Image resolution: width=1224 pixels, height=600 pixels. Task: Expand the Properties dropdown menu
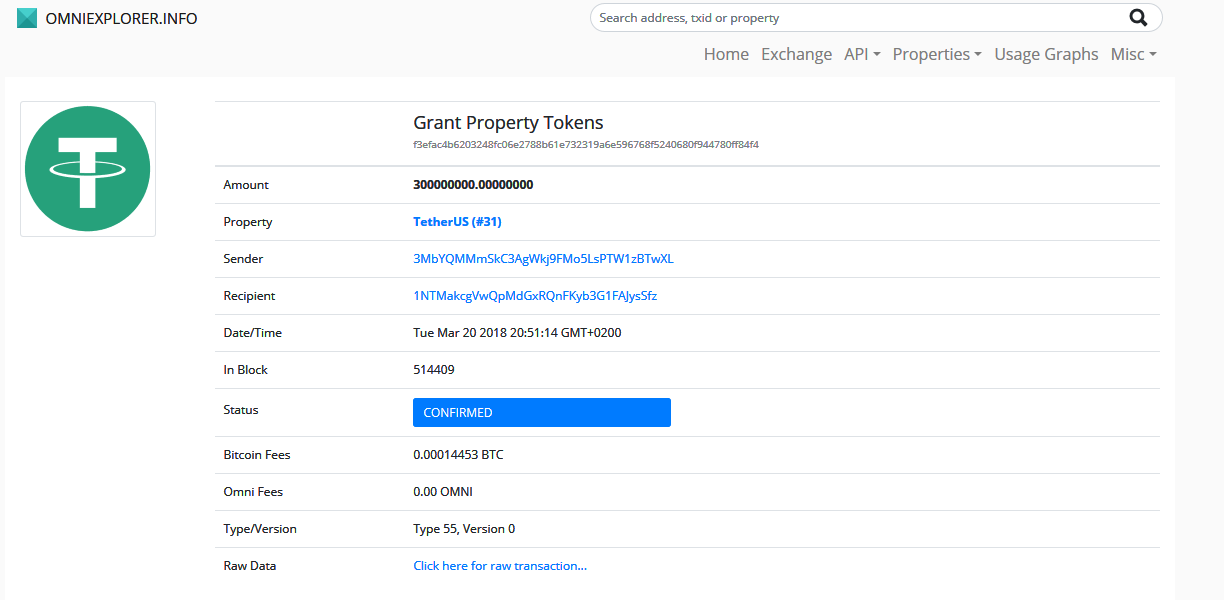coord(937,54)
